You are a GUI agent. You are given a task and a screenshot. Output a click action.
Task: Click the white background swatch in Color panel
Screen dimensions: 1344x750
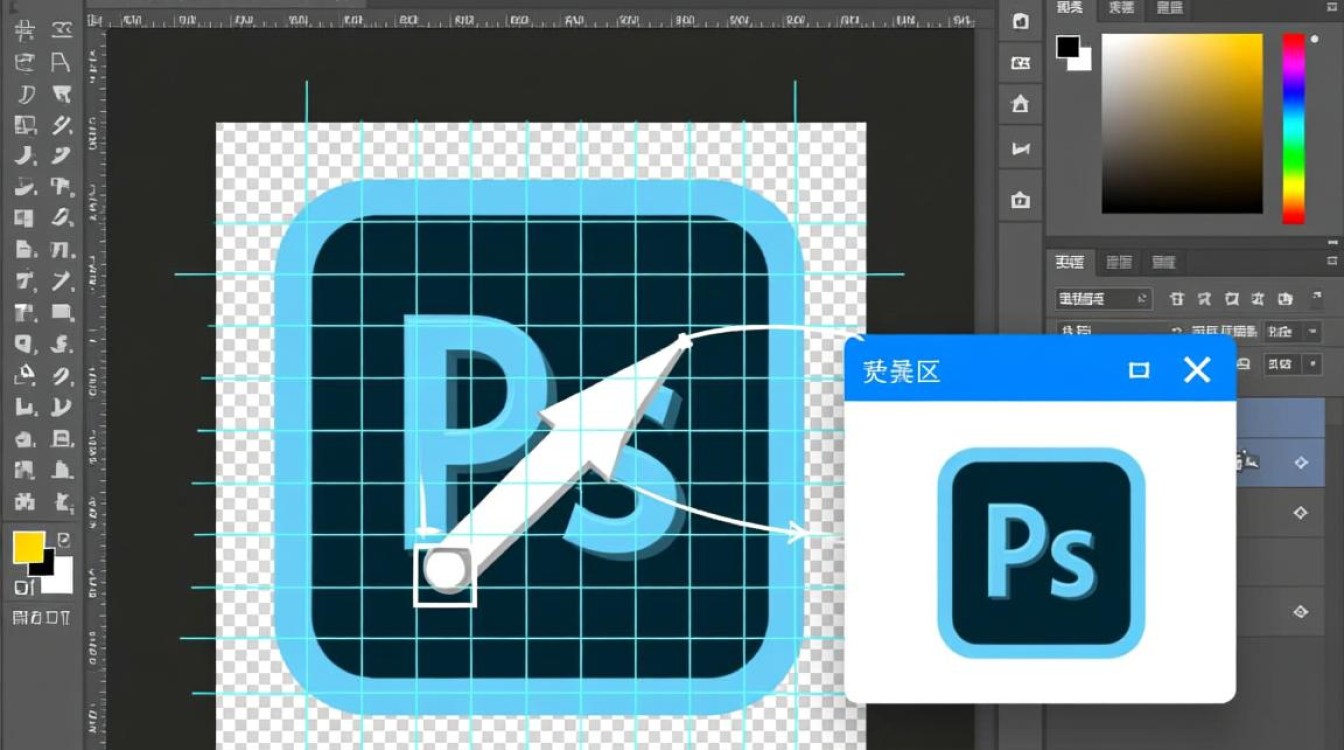pyautogui.click(x=1082, y=61)
